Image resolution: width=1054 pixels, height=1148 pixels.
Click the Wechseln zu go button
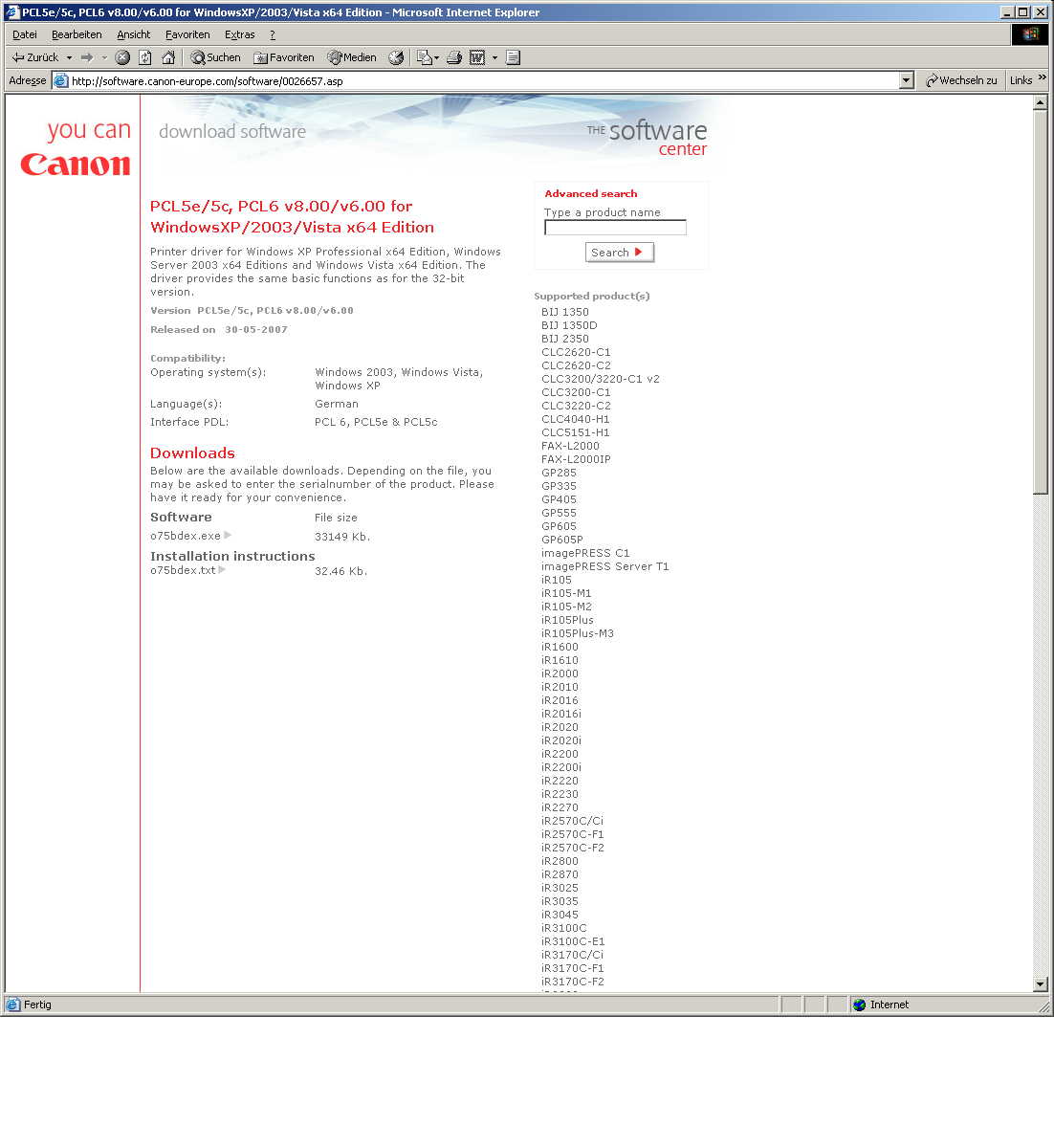click(961, 80)
